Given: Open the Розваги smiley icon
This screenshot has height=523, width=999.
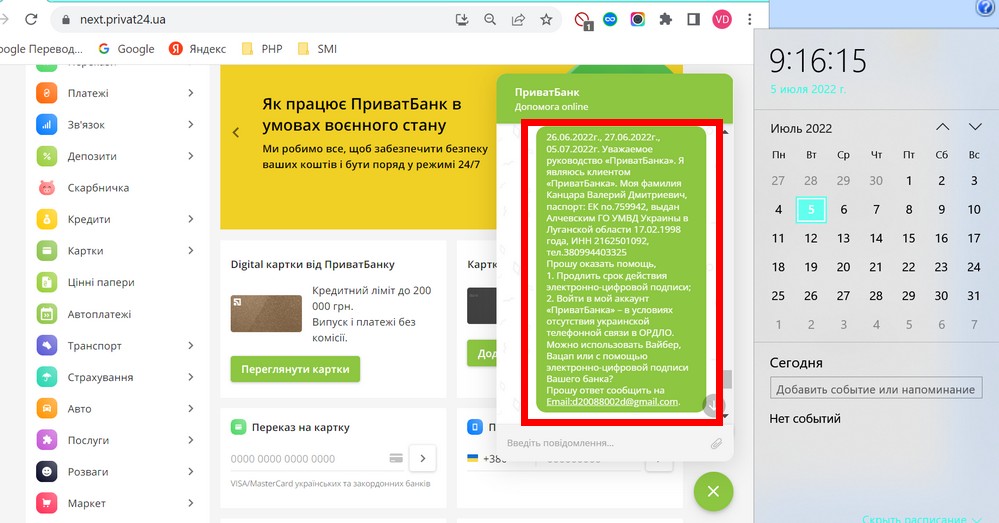Looking at the screenshot, I should (47, 471).
